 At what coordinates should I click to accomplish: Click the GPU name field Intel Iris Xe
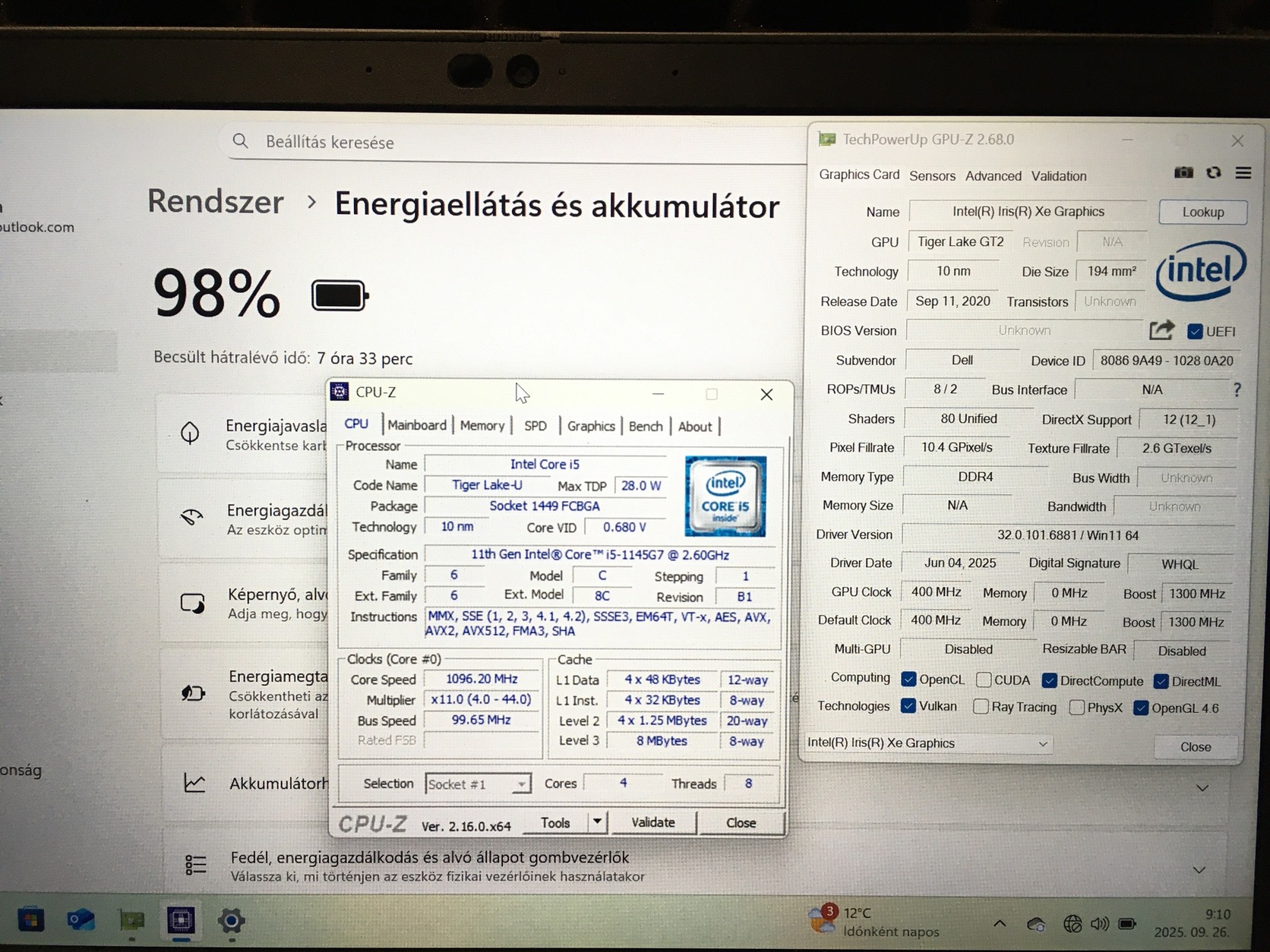coord(1028,212)
